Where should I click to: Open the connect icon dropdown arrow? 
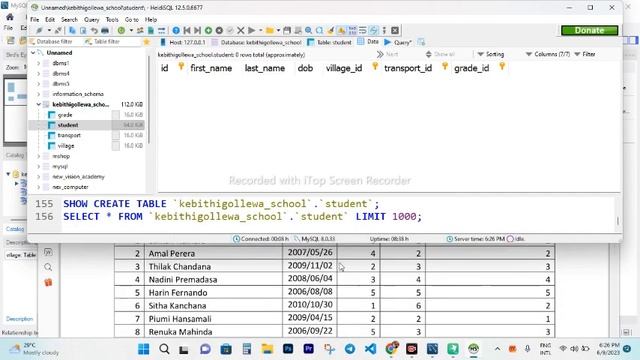click(50, 30)
